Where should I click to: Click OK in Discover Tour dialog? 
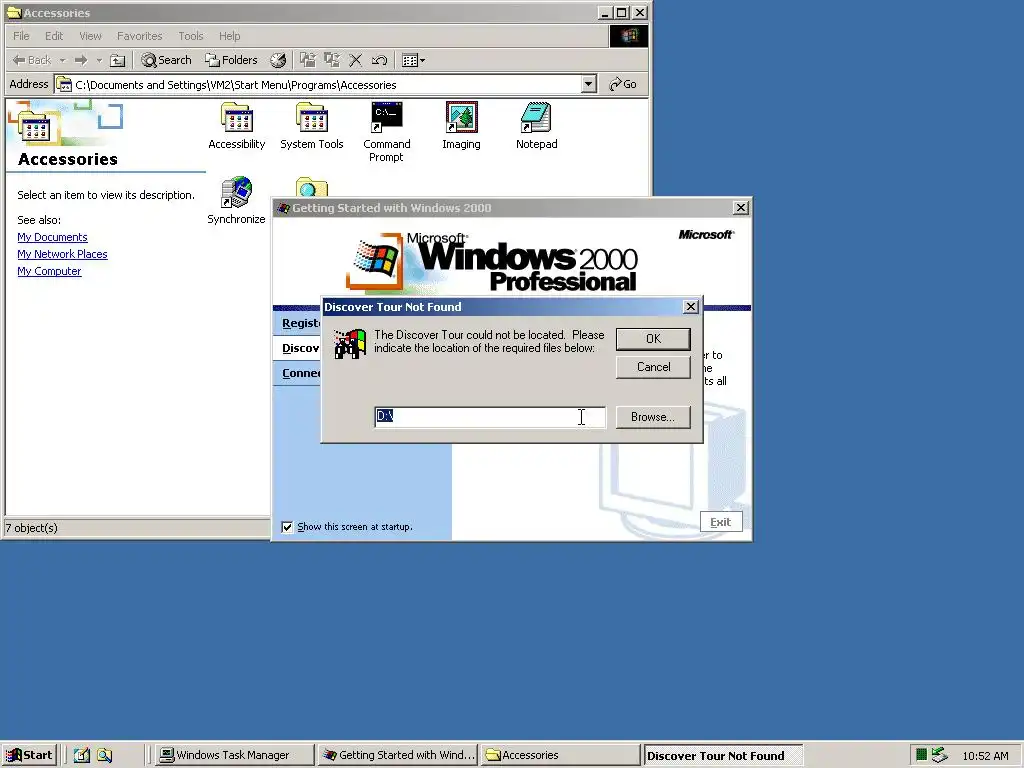653,339
